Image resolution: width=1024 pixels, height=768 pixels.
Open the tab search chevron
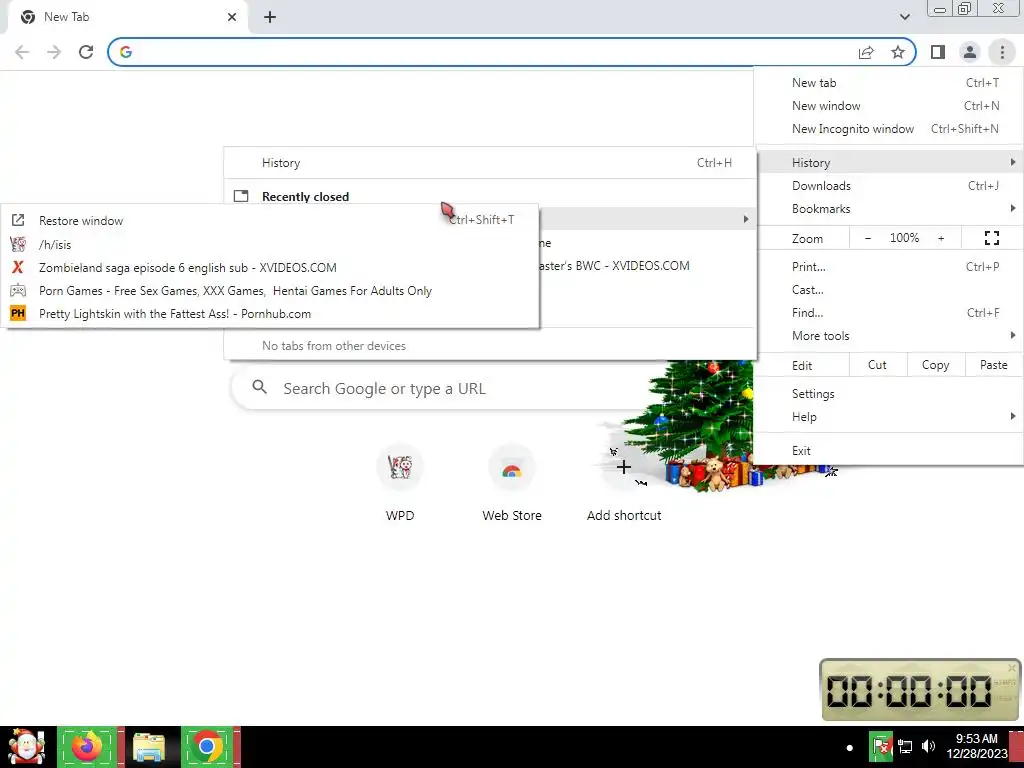coord(904,17)
